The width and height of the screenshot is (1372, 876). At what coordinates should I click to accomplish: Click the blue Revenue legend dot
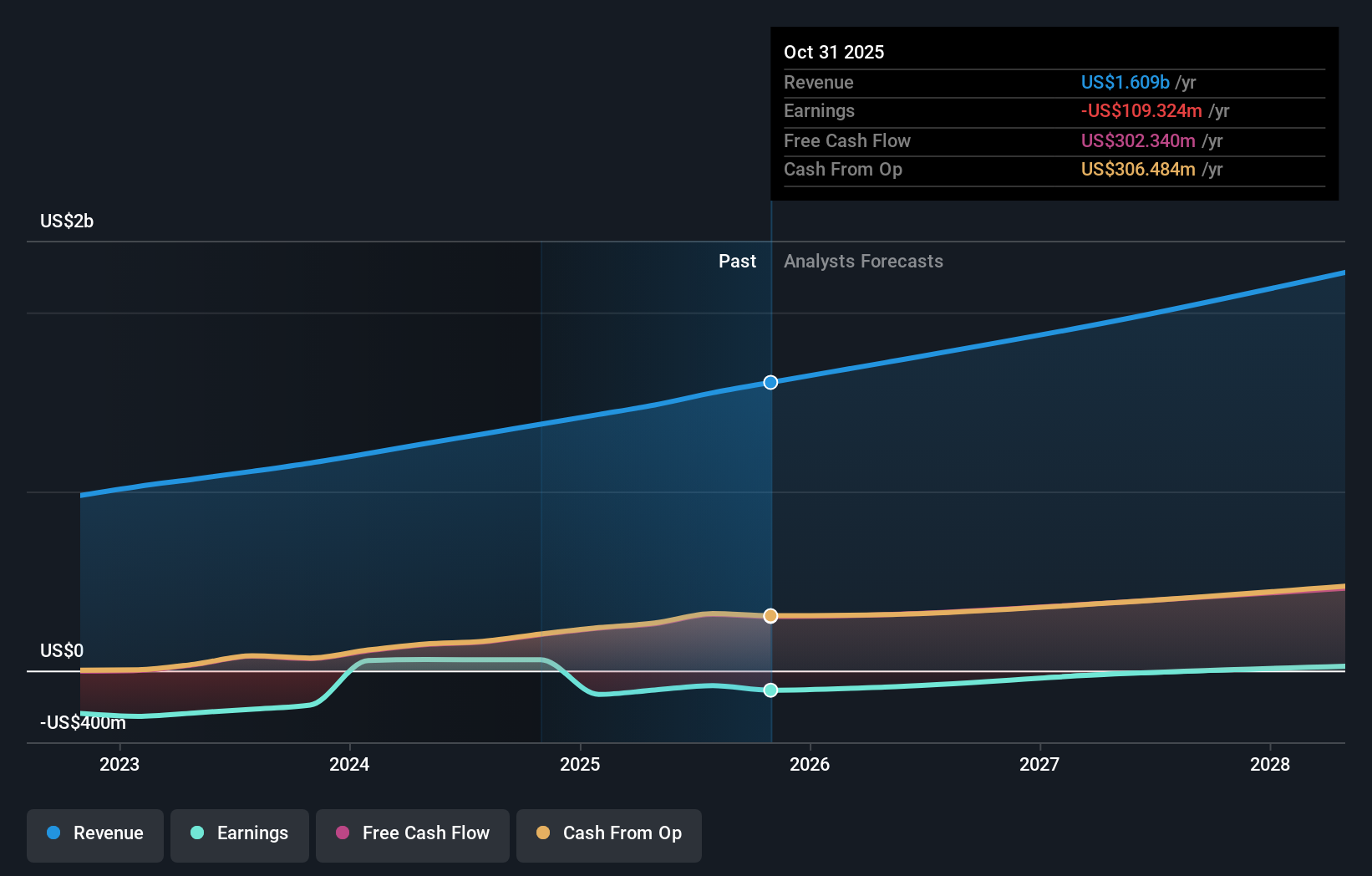[53, 833]
